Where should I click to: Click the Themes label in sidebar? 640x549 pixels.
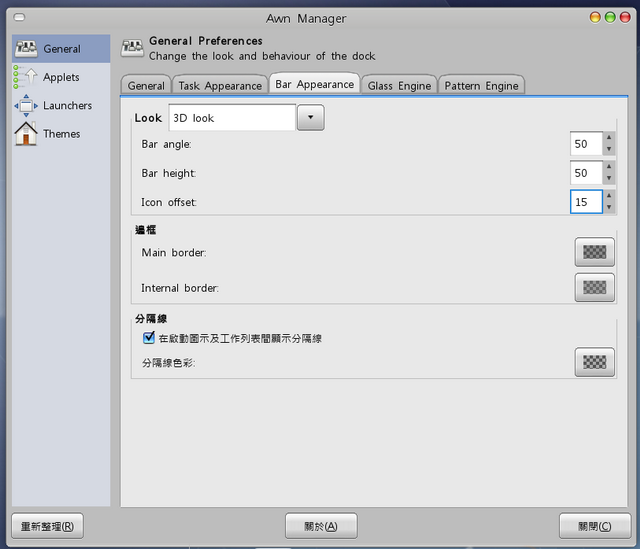click(62, 134)
